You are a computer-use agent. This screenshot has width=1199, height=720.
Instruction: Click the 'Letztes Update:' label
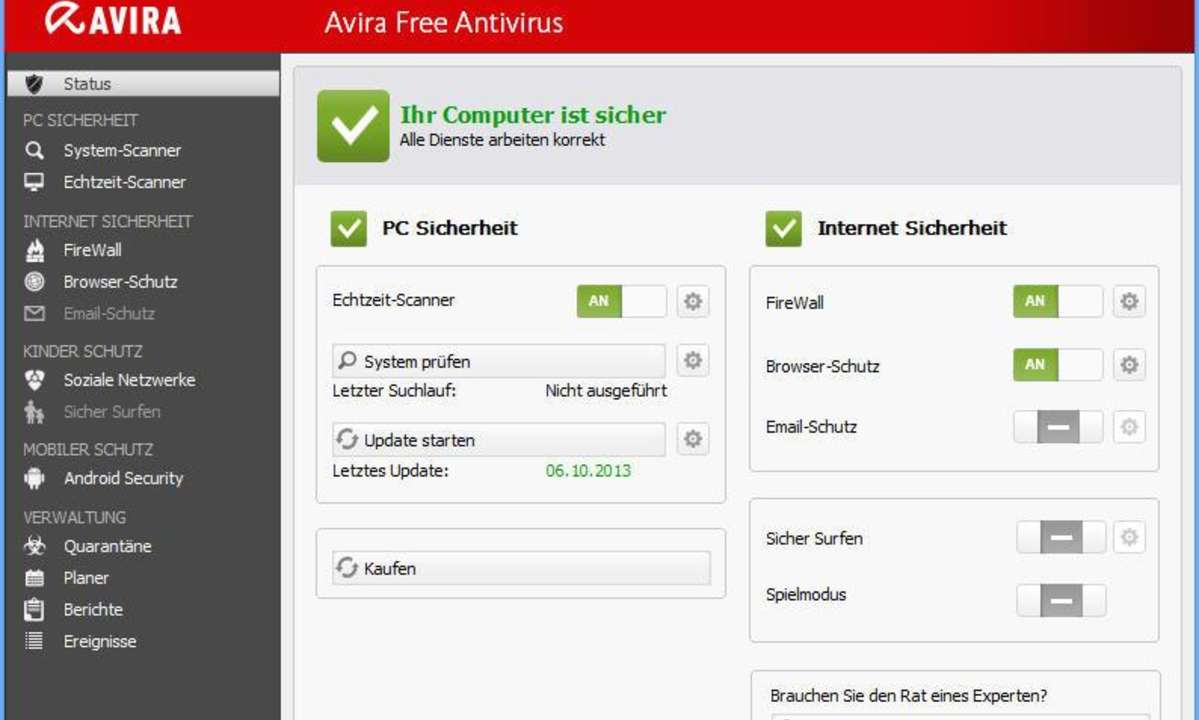tap(390, 471)
